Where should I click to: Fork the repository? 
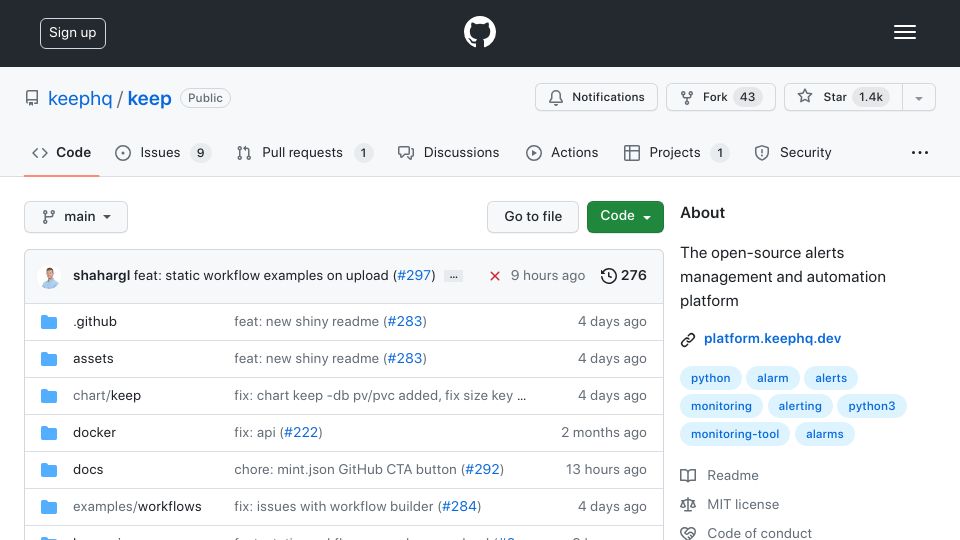pyautogui.click(x=721, y=97)
